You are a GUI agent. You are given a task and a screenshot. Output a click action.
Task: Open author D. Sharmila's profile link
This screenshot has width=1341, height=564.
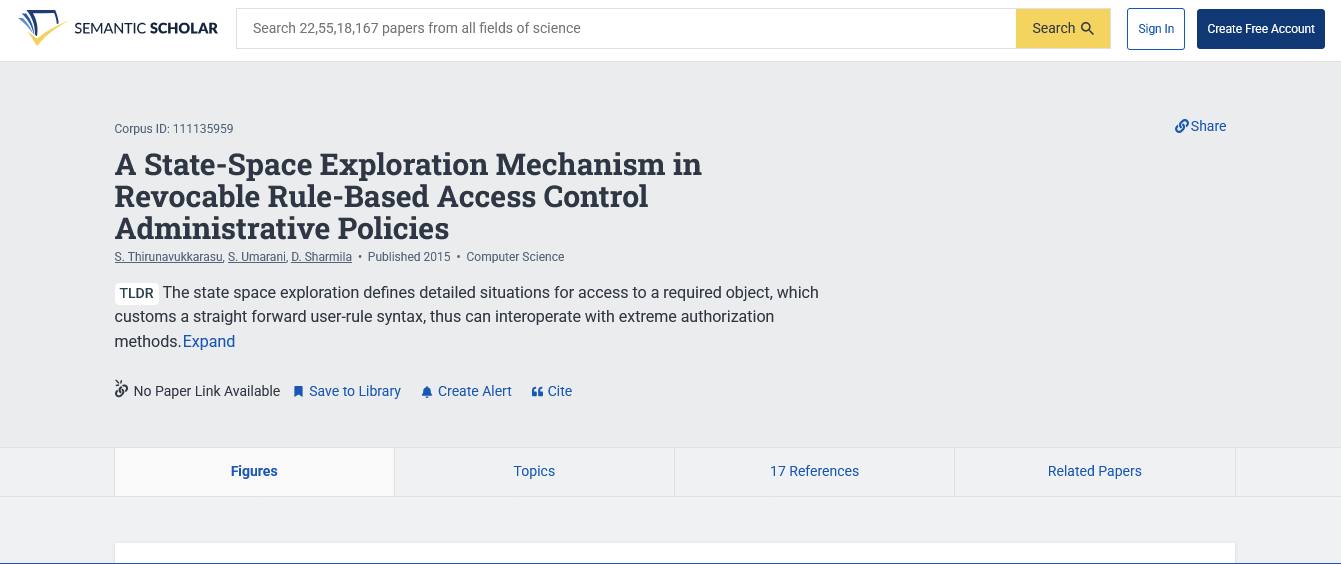321,257
